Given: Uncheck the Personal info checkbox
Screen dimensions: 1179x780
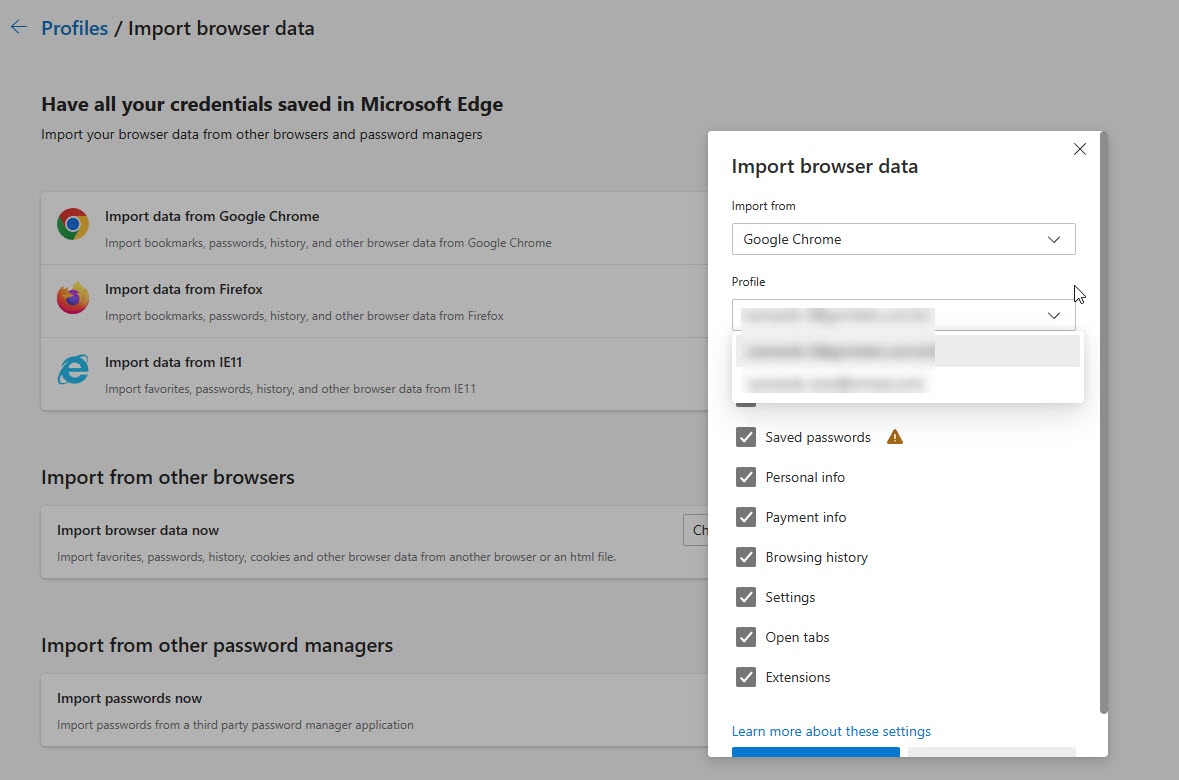Looking at the screenshot, I should coord(746,477).
